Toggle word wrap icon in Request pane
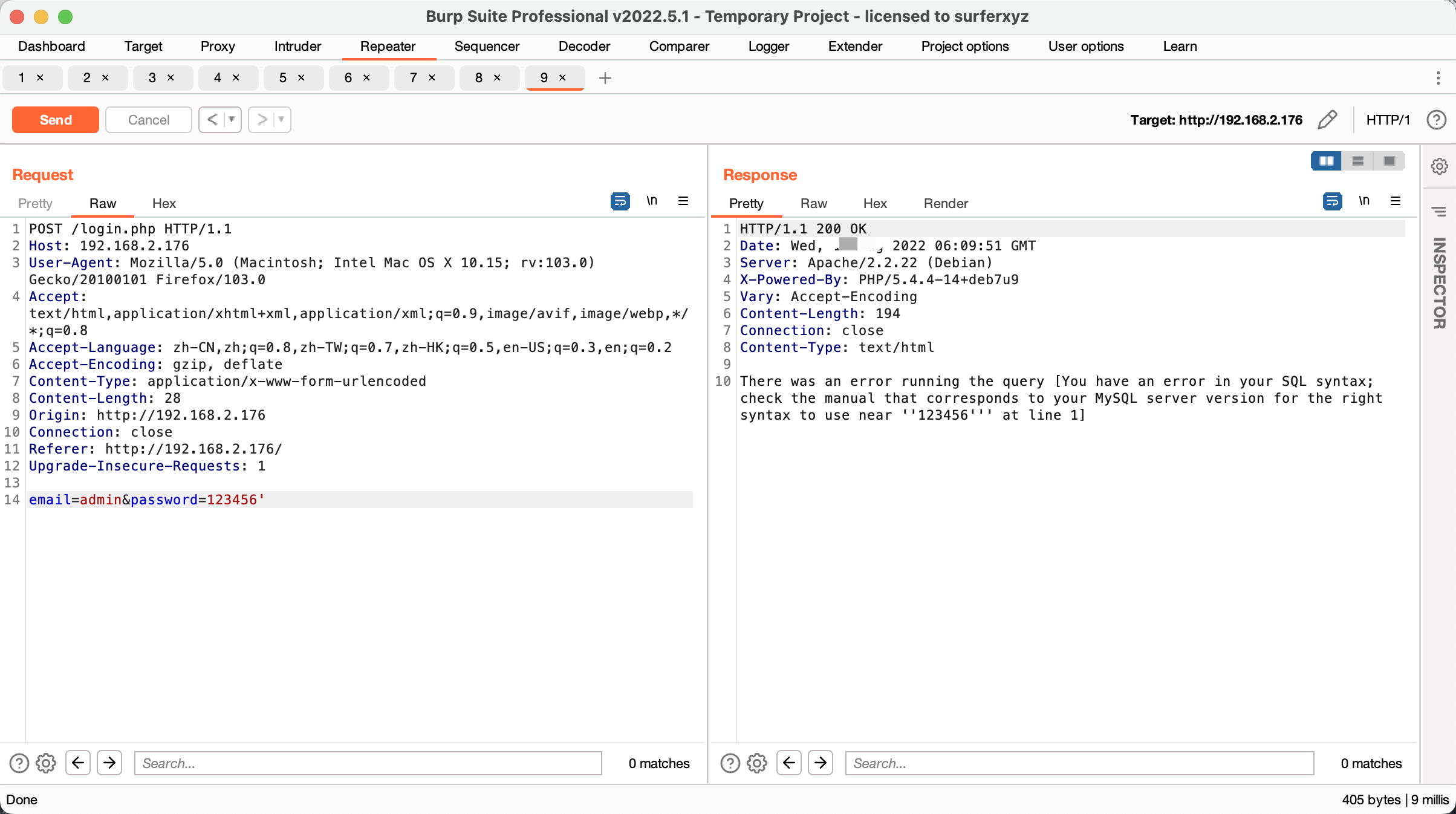Image resolution: width=1456 pixels, height=814 pixels. [620, 201]
